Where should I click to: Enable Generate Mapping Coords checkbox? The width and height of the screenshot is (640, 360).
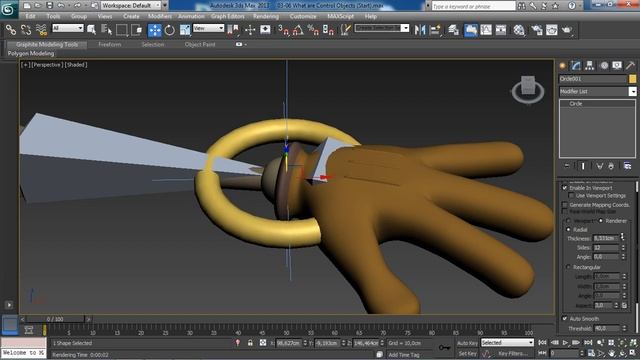565,204
